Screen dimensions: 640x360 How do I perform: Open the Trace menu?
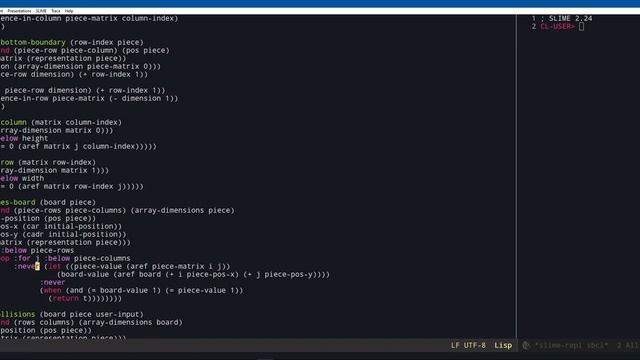coord(56,11)
